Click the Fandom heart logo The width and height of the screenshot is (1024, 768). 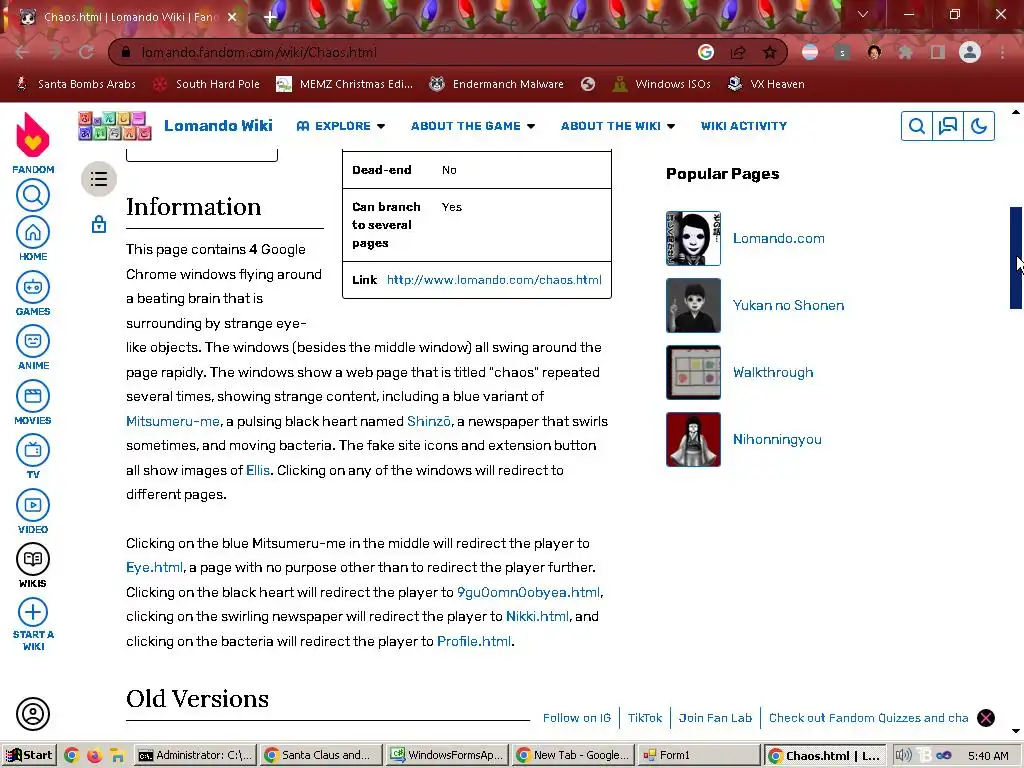(x=33, y=135)
